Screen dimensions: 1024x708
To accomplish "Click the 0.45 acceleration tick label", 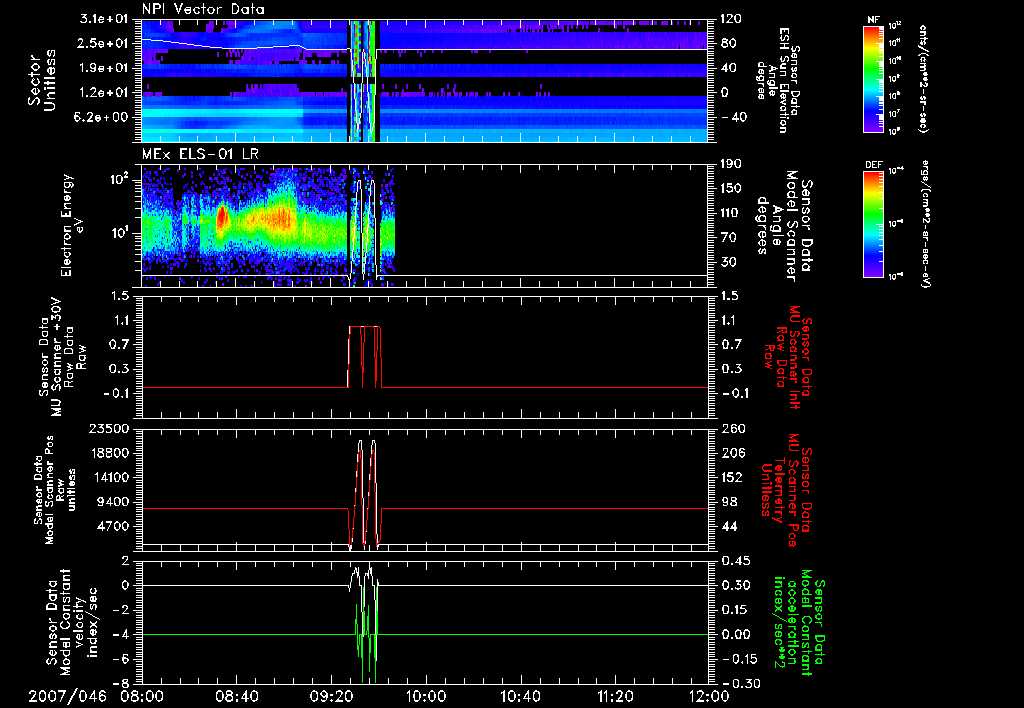I will (735, 560).
